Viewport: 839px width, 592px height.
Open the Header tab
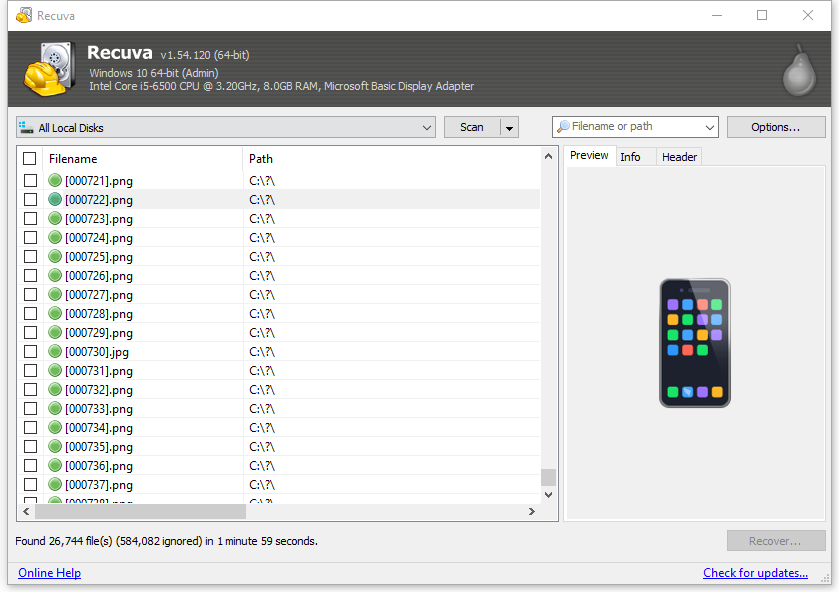tap(679, 157)
